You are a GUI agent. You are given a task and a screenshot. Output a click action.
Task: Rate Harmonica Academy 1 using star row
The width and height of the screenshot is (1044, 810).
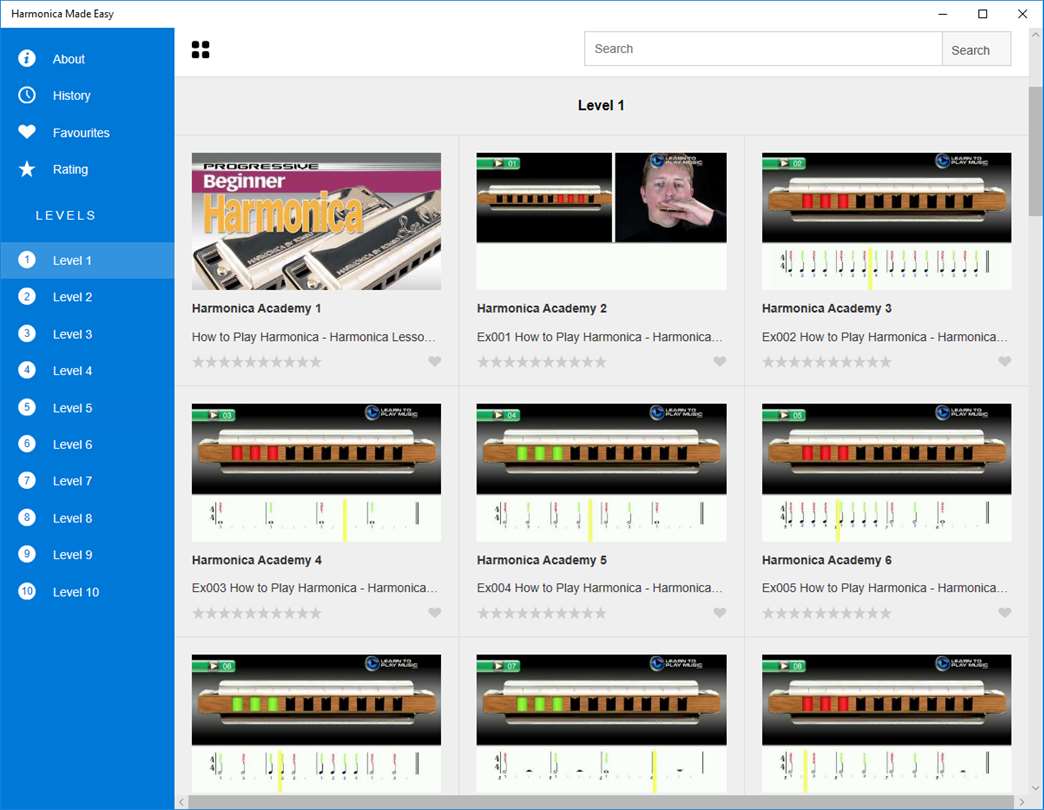click(x=256, y=362)
